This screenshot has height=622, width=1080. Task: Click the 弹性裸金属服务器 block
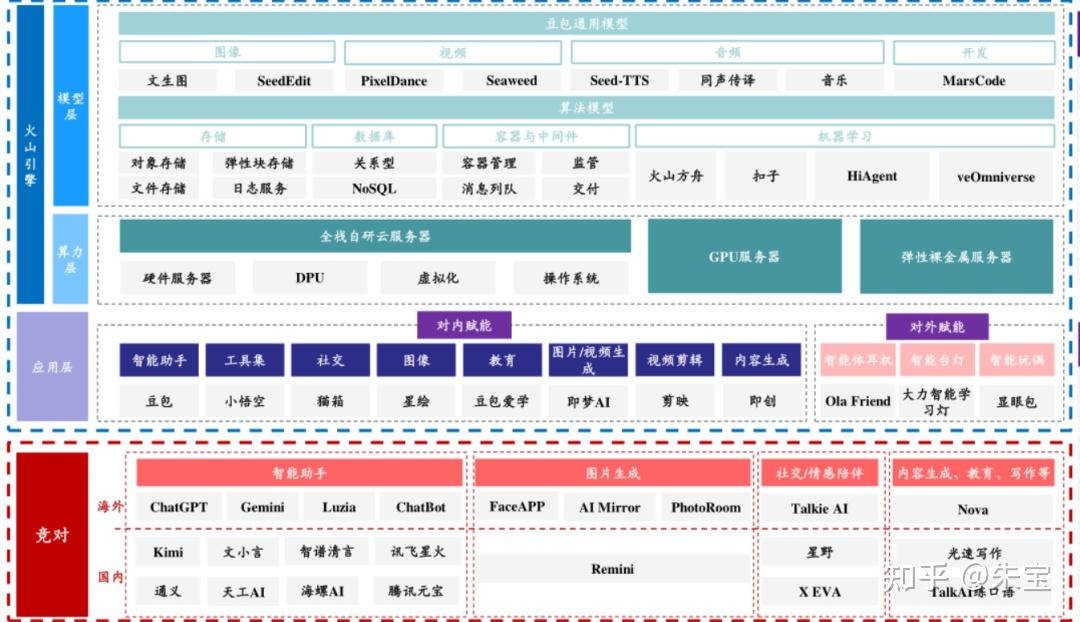point(956,256)
